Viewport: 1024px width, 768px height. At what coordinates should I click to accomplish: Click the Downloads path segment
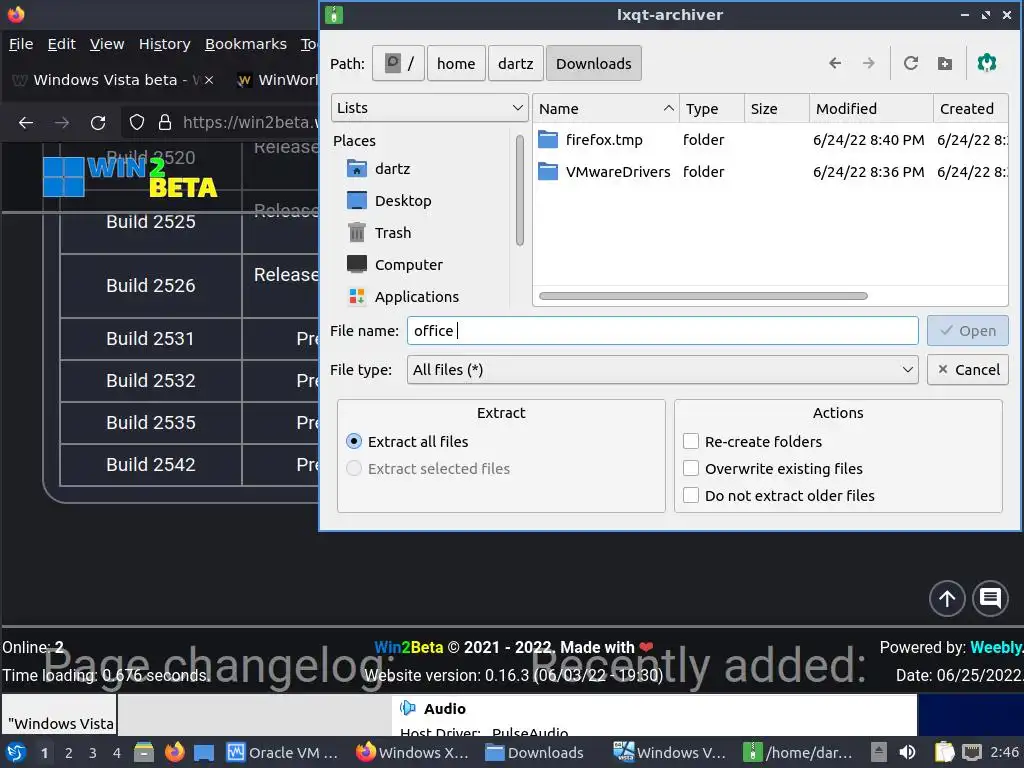pos(594,63)
